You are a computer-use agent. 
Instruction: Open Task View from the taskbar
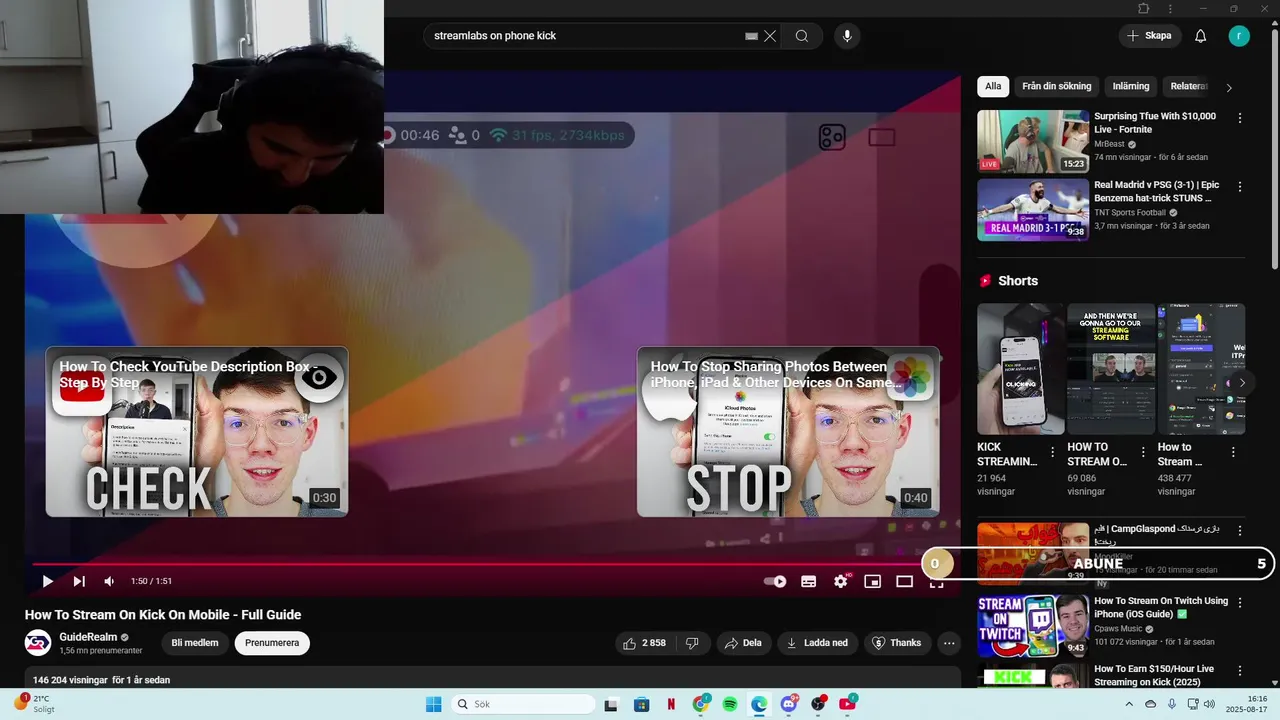(x=611, y=704)
